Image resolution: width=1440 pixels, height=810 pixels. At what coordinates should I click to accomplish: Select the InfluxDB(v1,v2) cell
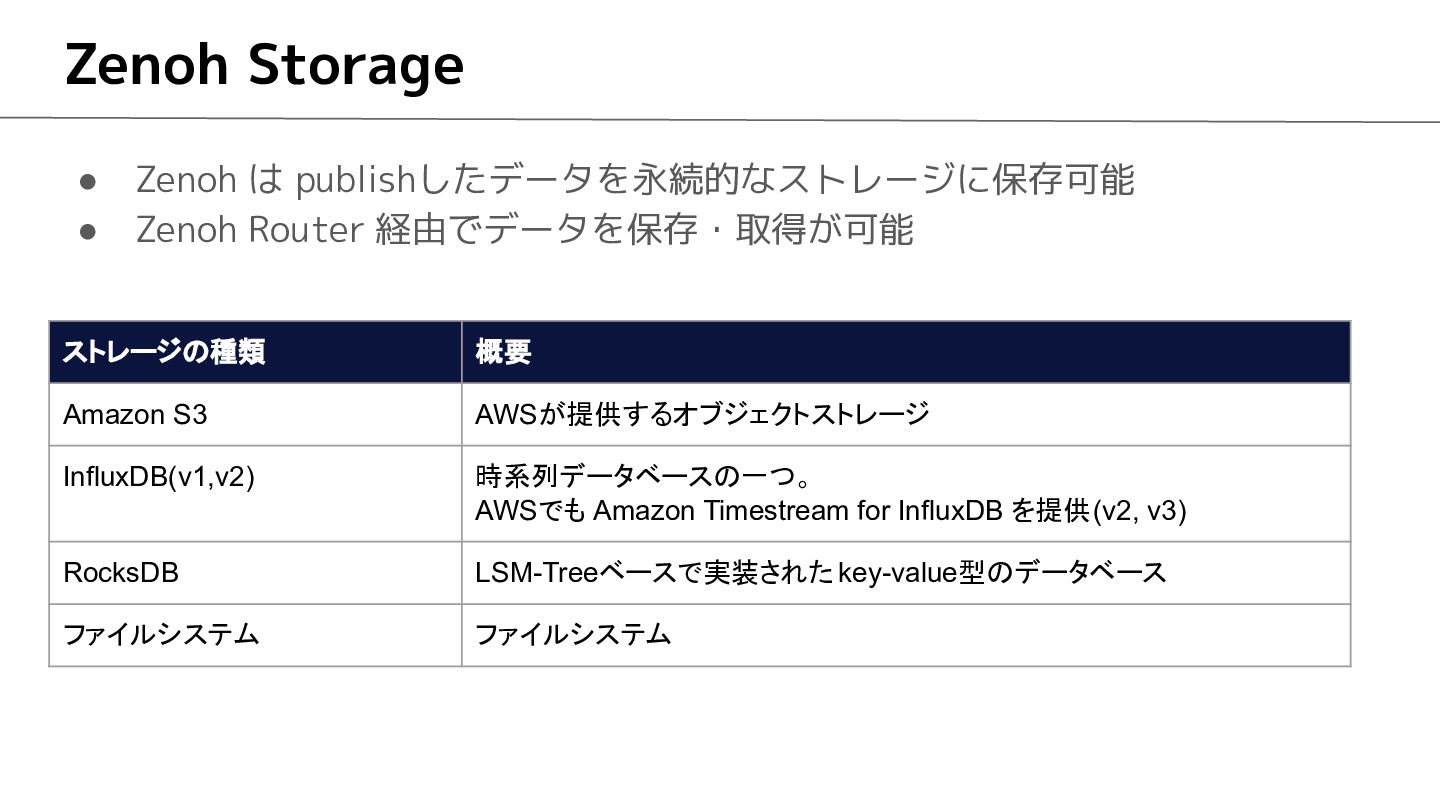tap(255, 494)
